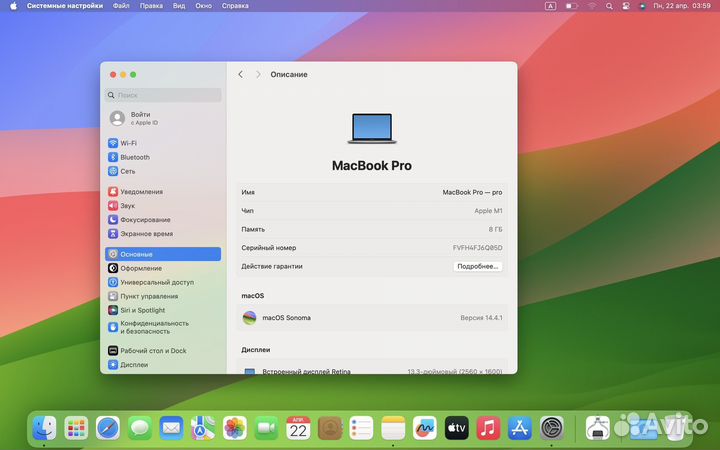
Task: Open App Store from the Dock
Action: tap(520, 428)
